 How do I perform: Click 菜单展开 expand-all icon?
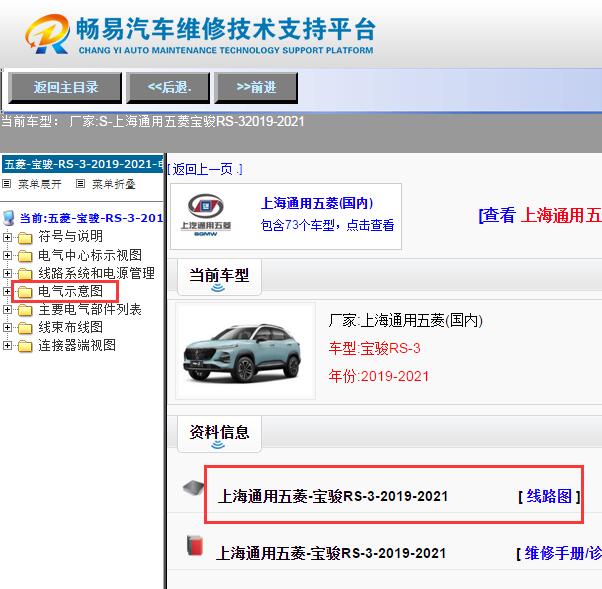coord(7,184)
